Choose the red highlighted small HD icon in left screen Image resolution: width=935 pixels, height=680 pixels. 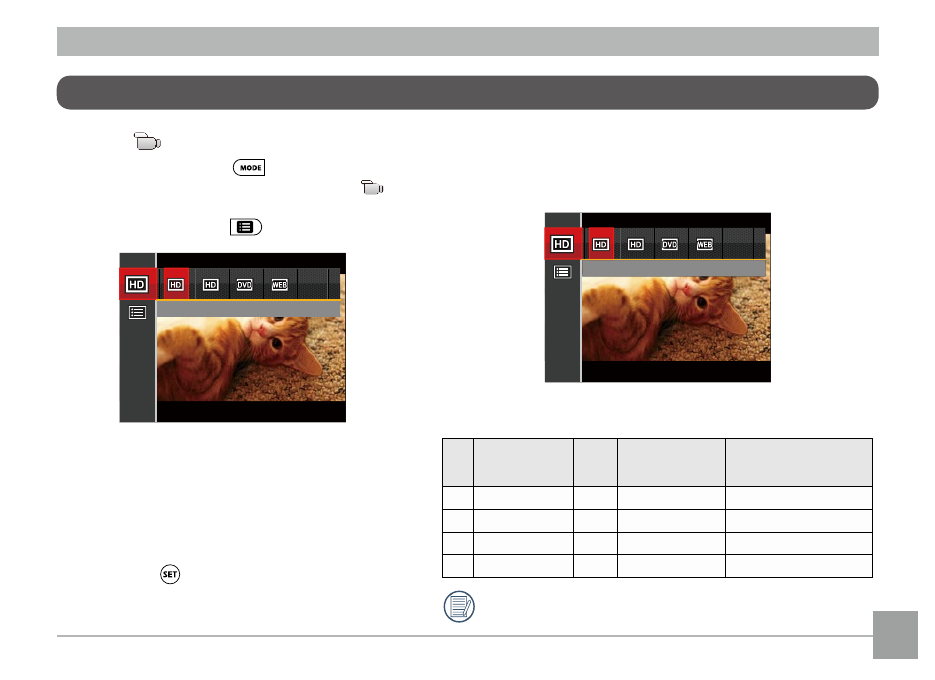[175, 285]
